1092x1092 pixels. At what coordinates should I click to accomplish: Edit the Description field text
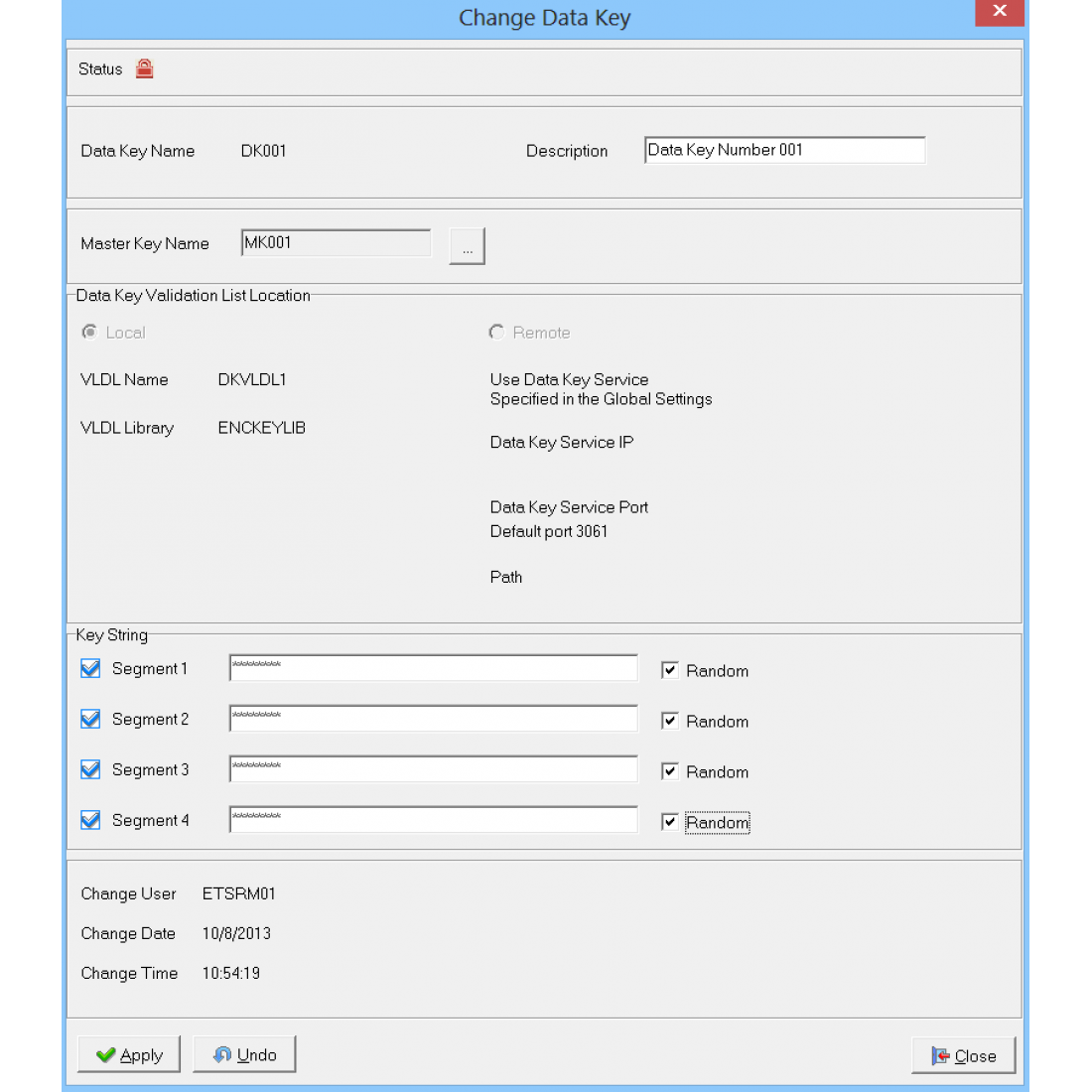[783, 149]
